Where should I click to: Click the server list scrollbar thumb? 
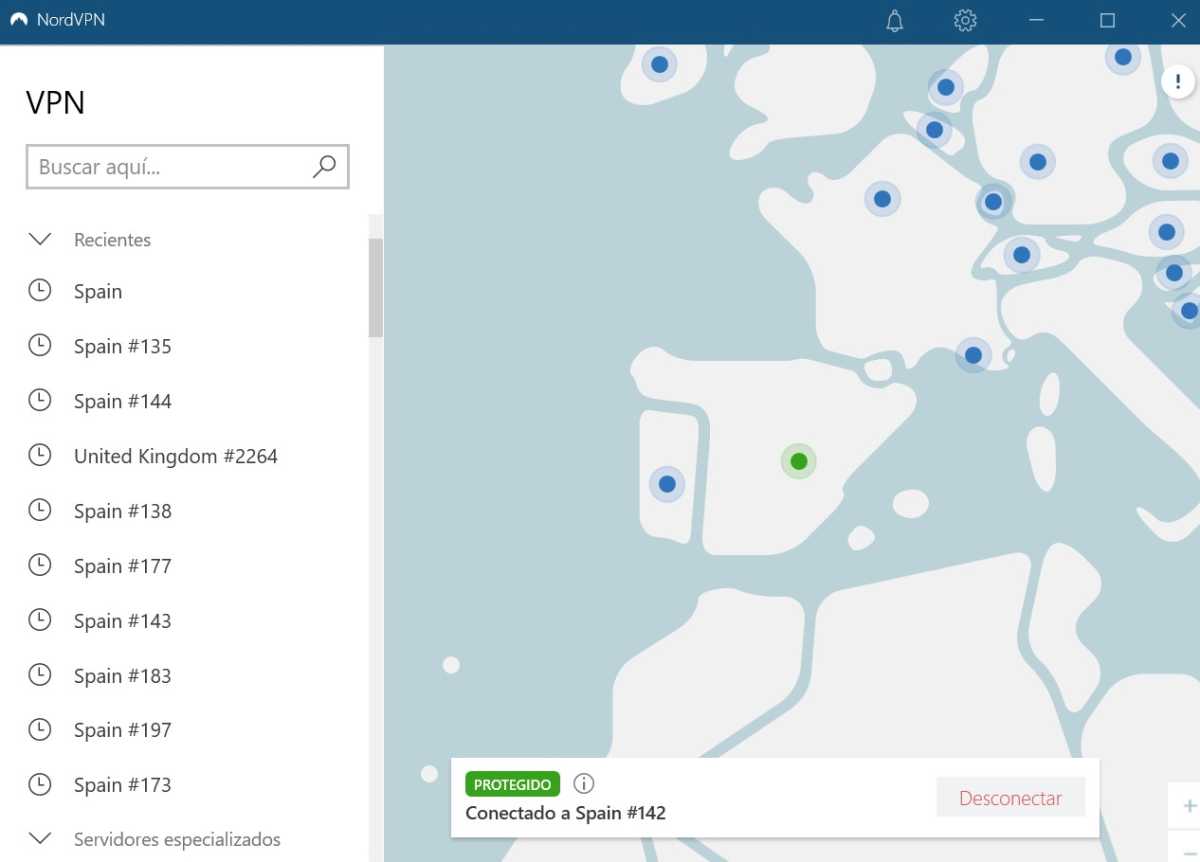point(376,288)
